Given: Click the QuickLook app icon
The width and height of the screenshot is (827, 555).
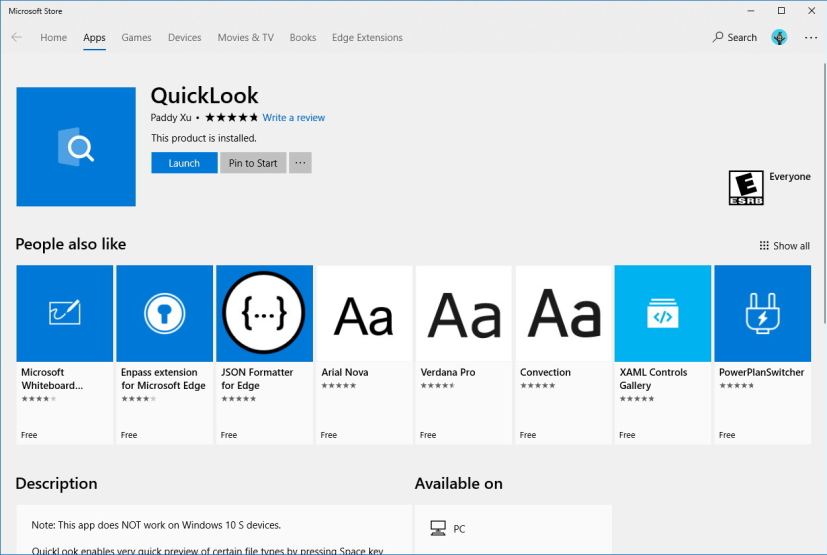Looking at the screenshot, I should point(76,147).
